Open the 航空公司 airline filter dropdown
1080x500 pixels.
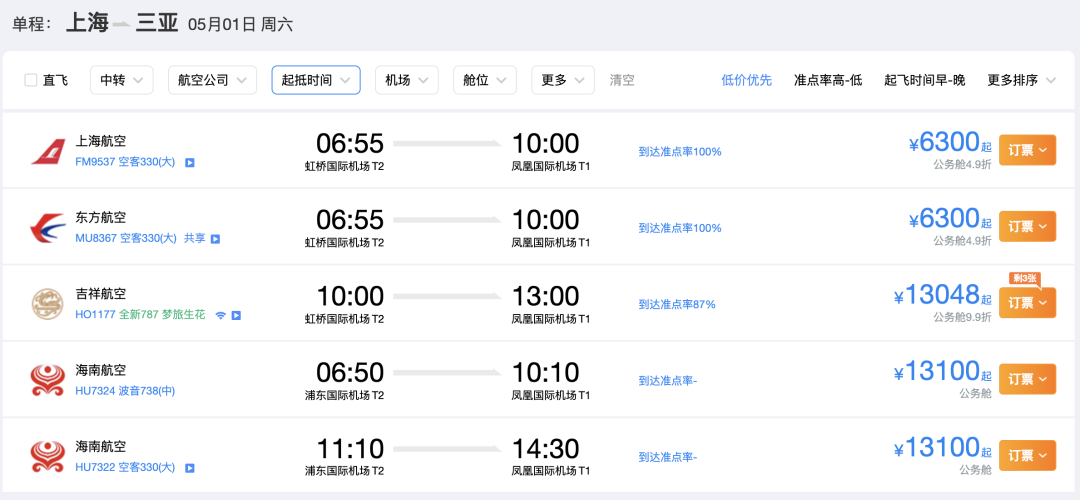click(212, 80)
